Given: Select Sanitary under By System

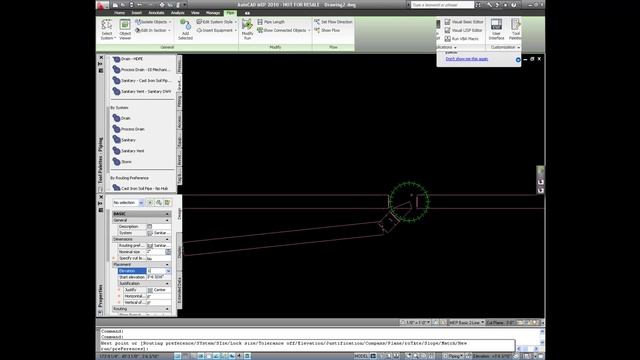Looking at the screenshot, I should (x=124, y=140).
